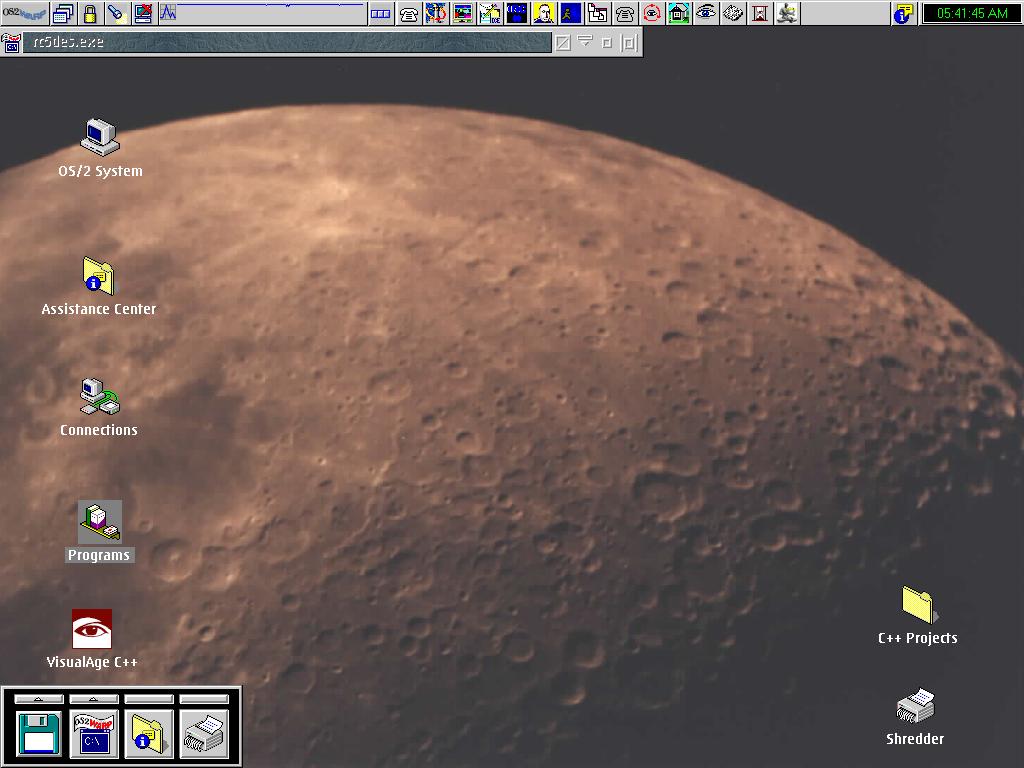The width and height of the screenshot is (1024, 768).
Task: Click the OS/2 Warp button in WarpCenter
Action: point(25,13)
